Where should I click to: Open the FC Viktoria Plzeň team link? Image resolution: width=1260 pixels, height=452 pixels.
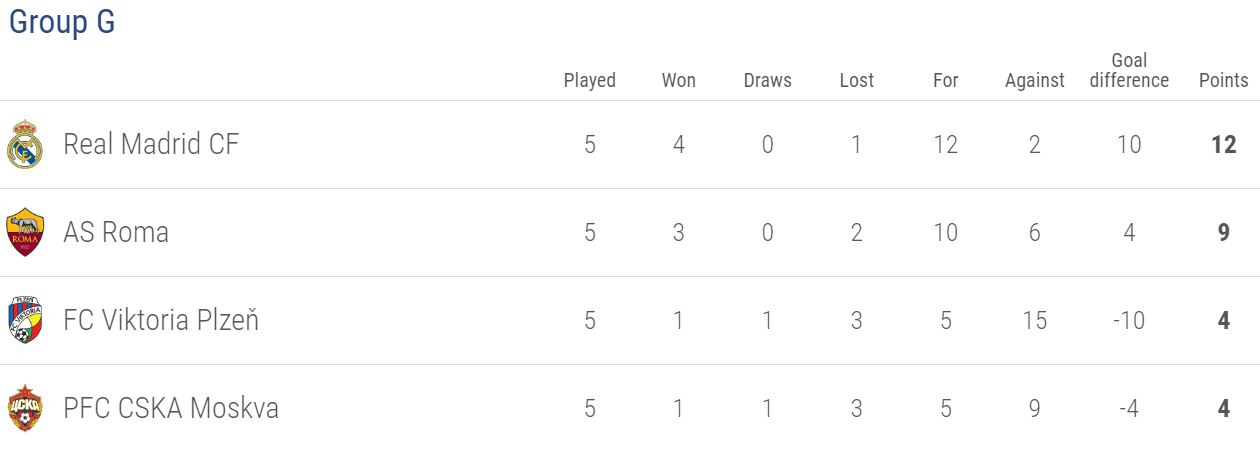pyautogui.click(x=161, y=320)
